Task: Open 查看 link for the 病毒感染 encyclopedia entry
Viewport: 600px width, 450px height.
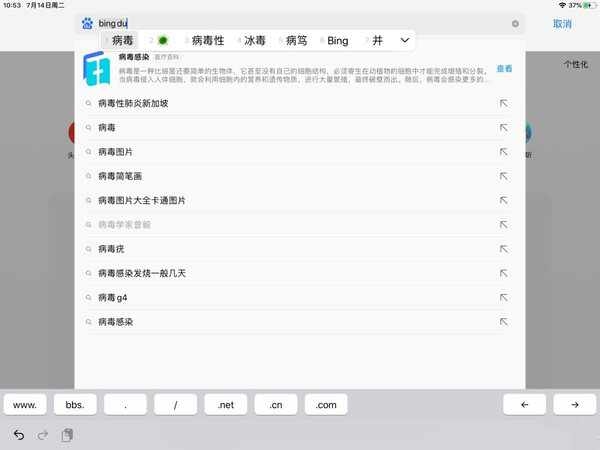Action: 504,69
